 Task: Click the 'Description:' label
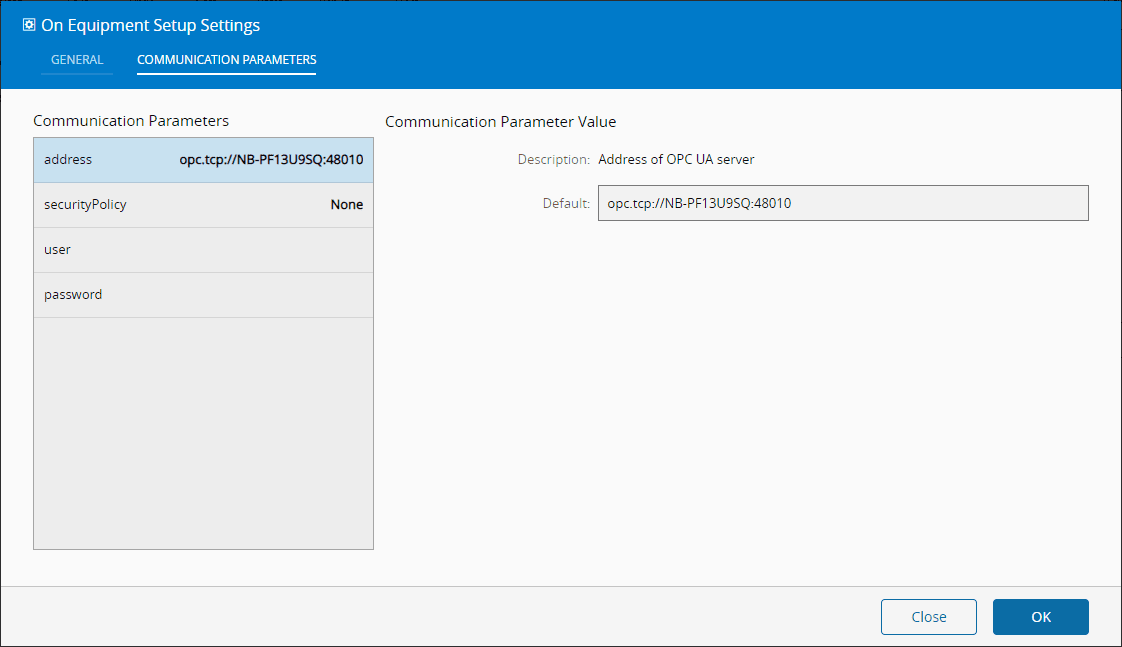[x=553, y=159]
